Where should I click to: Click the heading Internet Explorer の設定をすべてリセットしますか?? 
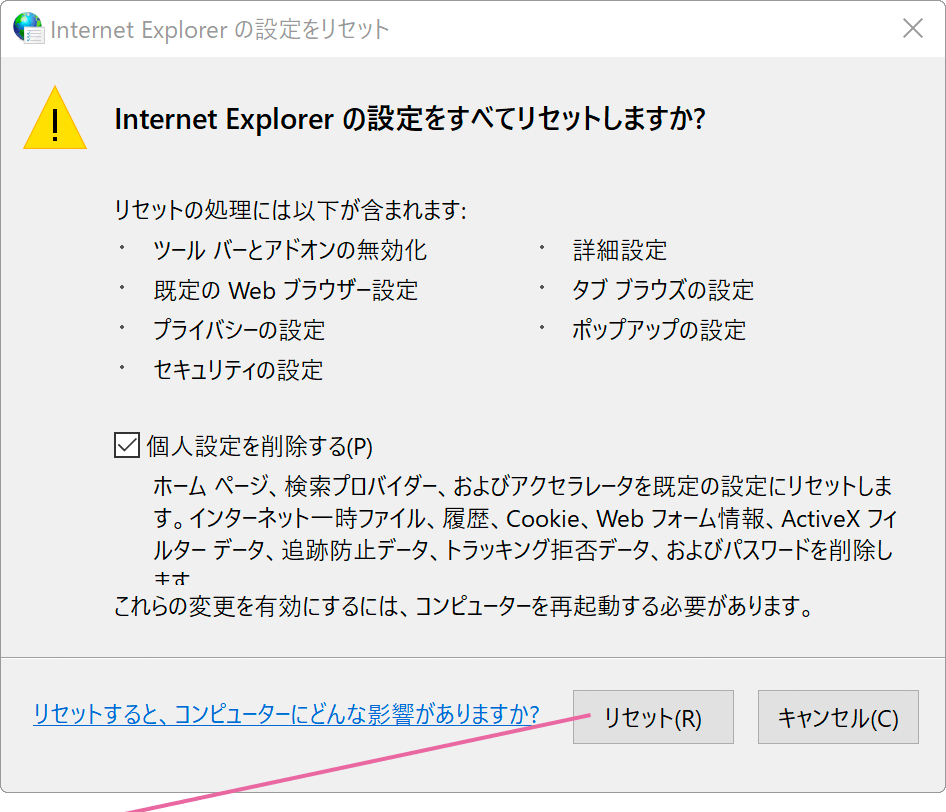tap(410, 119)
